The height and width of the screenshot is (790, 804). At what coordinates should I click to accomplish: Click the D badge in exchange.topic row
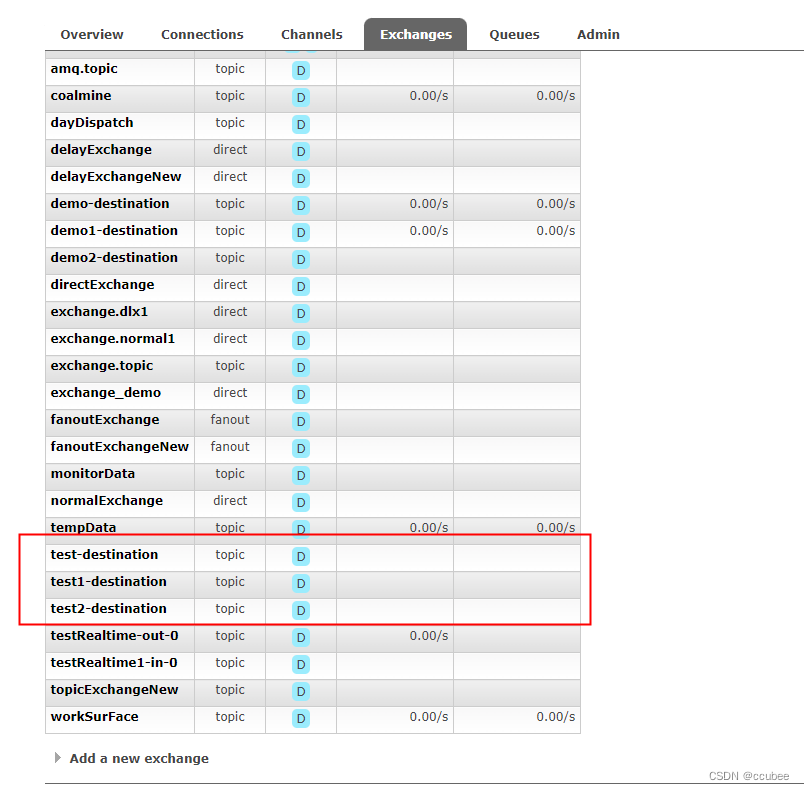point(301,368)
